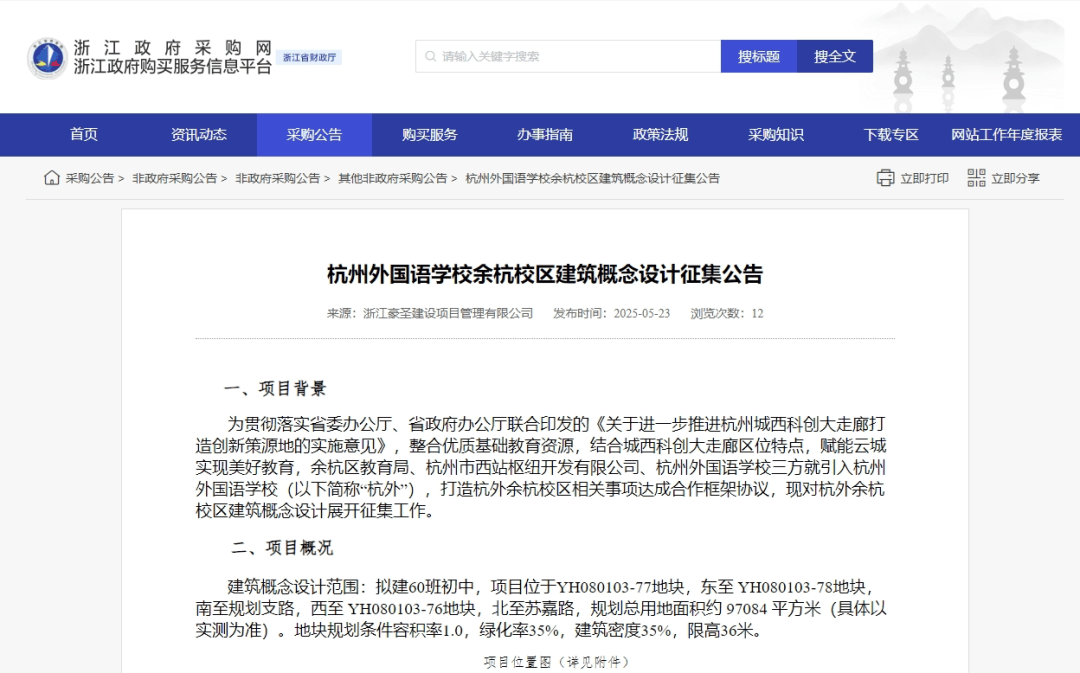Click the printer icon

(885, 178)
